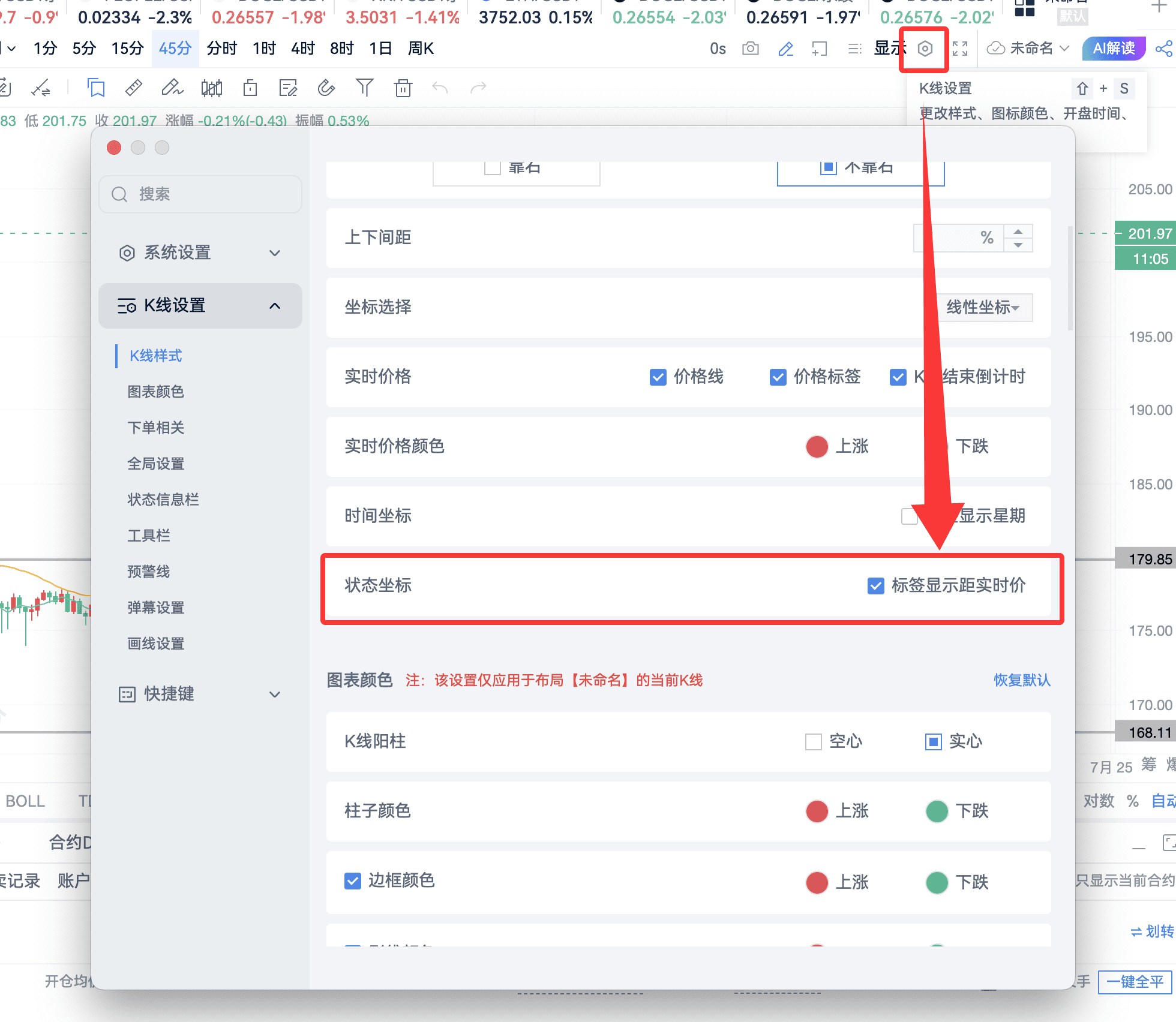This screenshot has height=1022, width=1176.
Task: Select the ruler measure tool
Action: (x=133, y=88)
